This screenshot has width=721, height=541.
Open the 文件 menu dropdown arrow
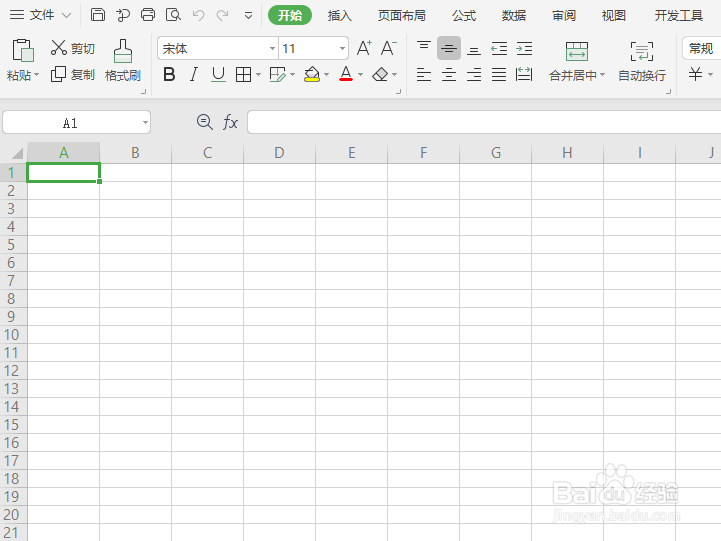click(66, 15)
